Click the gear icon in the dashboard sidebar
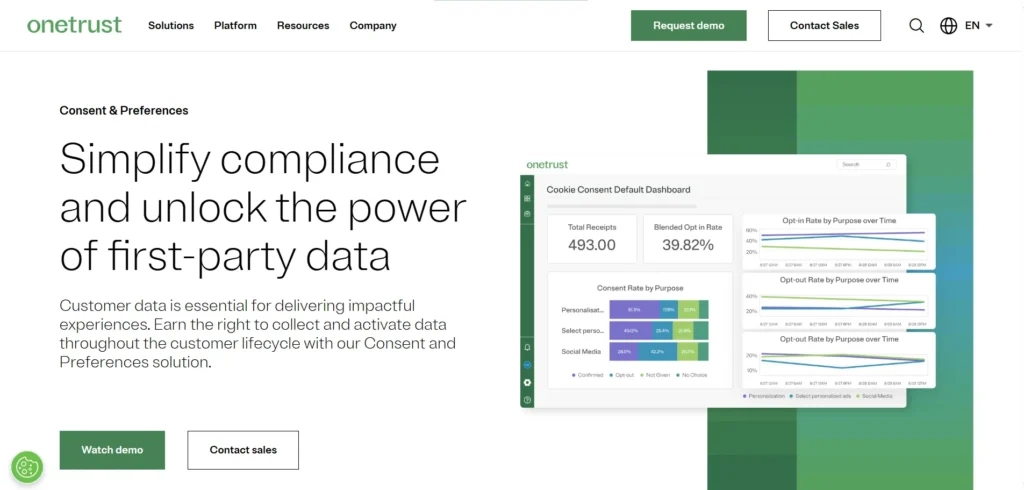 click(527, 383)
